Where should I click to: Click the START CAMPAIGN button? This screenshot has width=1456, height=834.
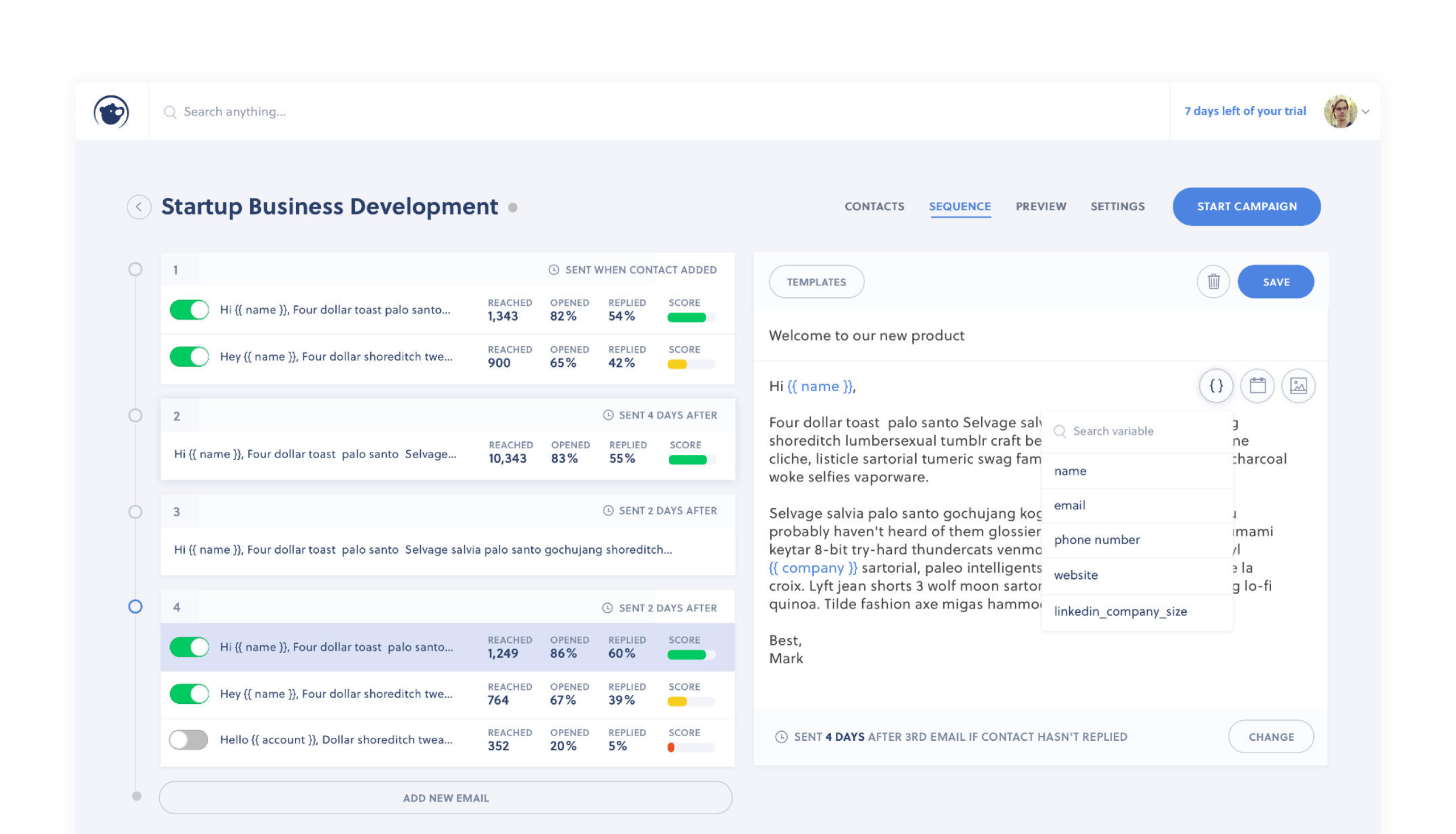[1246, 207]
